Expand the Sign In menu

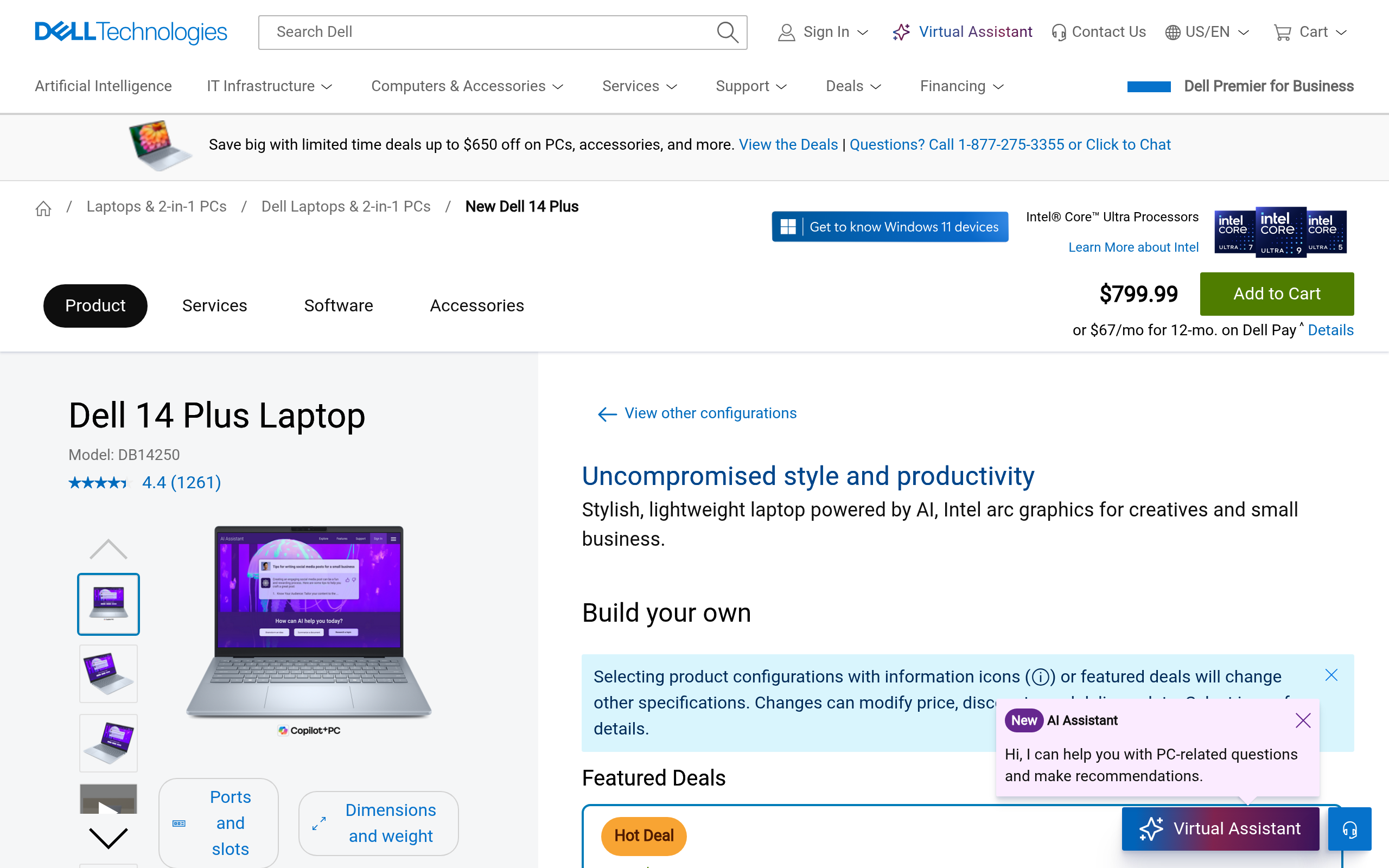tap(823, 32)
